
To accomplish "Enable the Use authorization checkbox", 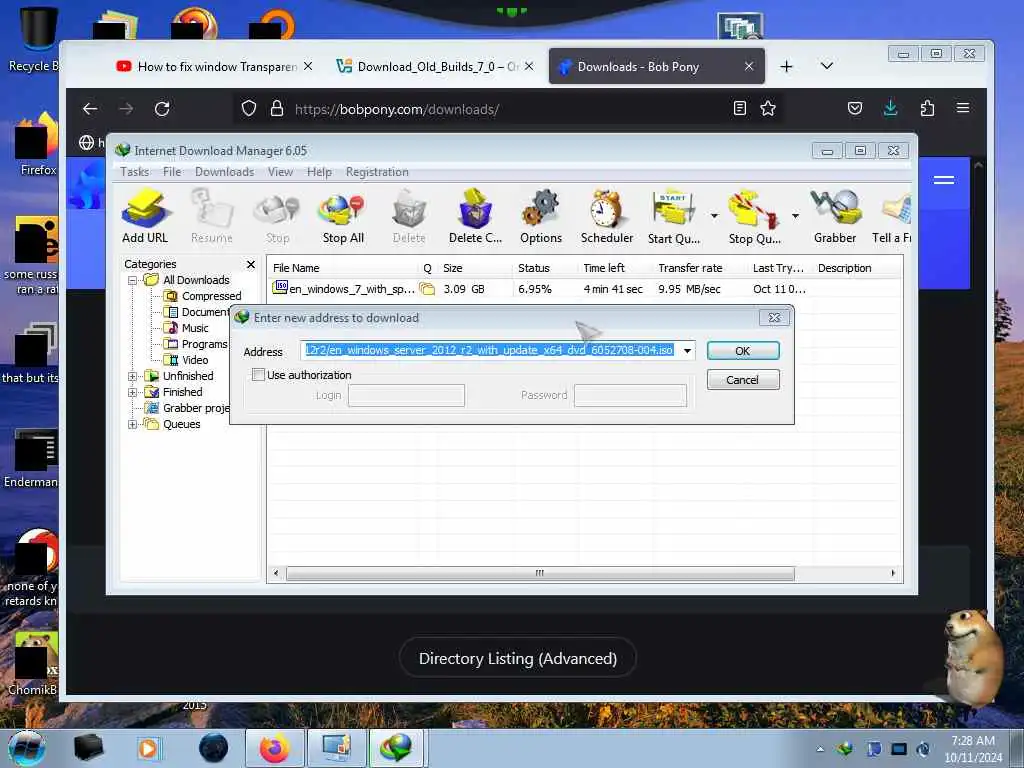I will tap(259, 375).
